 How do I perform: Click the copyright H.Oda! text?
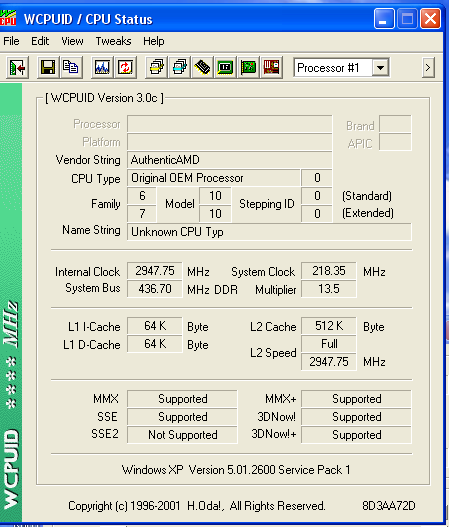point(197,506)
